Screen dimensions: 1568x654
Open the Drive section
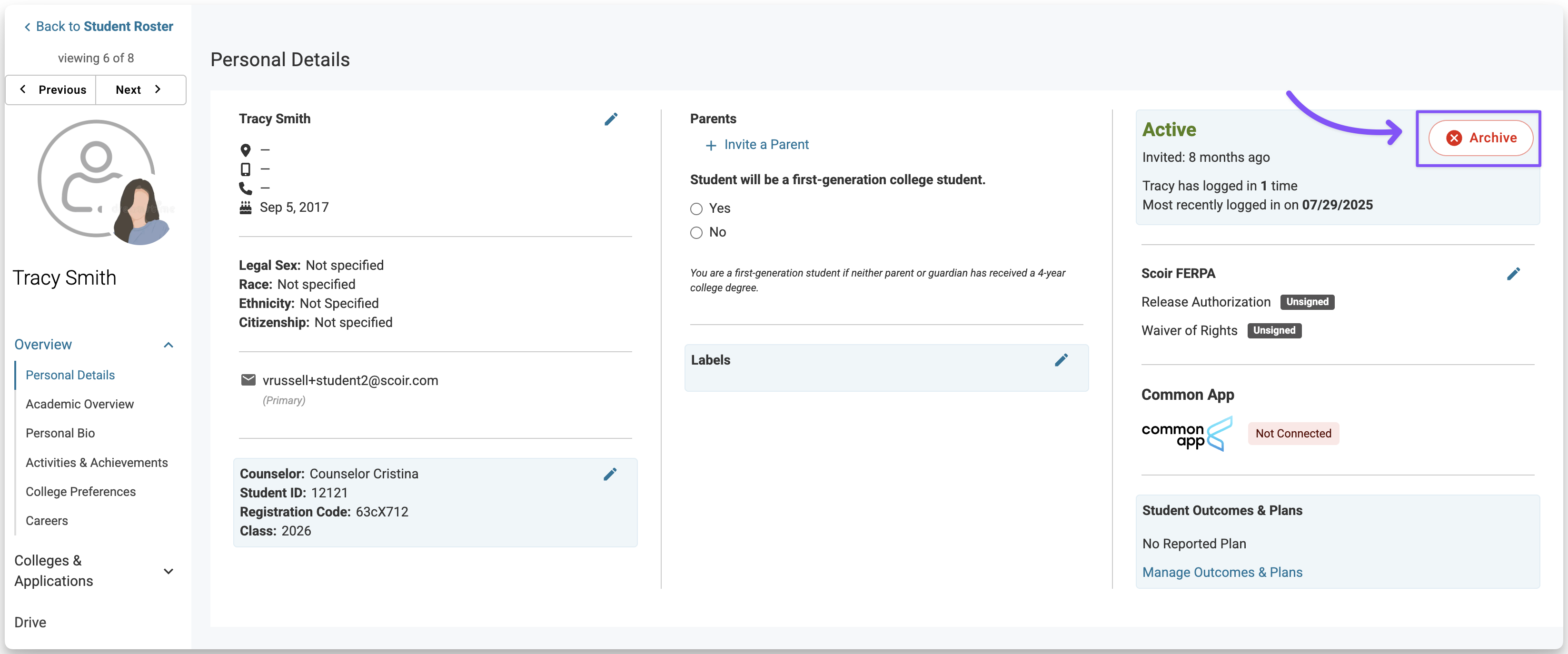tap(30, 622)
